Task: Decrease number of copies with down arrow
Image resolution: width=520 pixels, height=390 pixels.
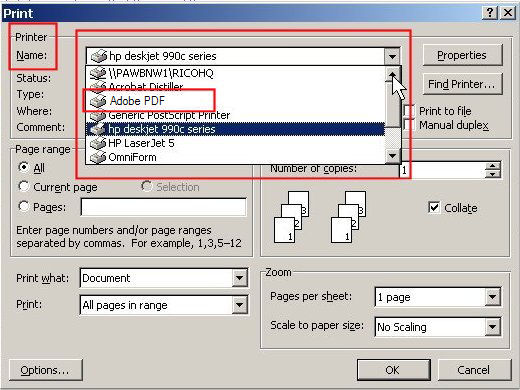Action: point(493,174)
